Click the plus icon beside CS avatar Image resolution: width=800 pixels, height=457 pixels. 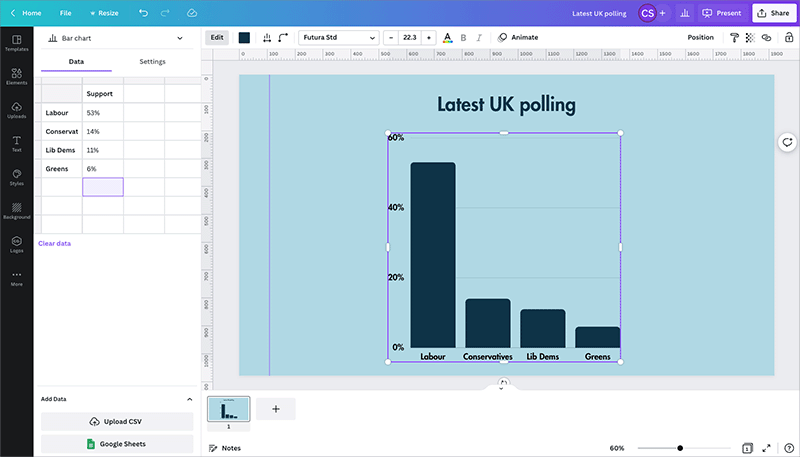[x=662, y=13]
